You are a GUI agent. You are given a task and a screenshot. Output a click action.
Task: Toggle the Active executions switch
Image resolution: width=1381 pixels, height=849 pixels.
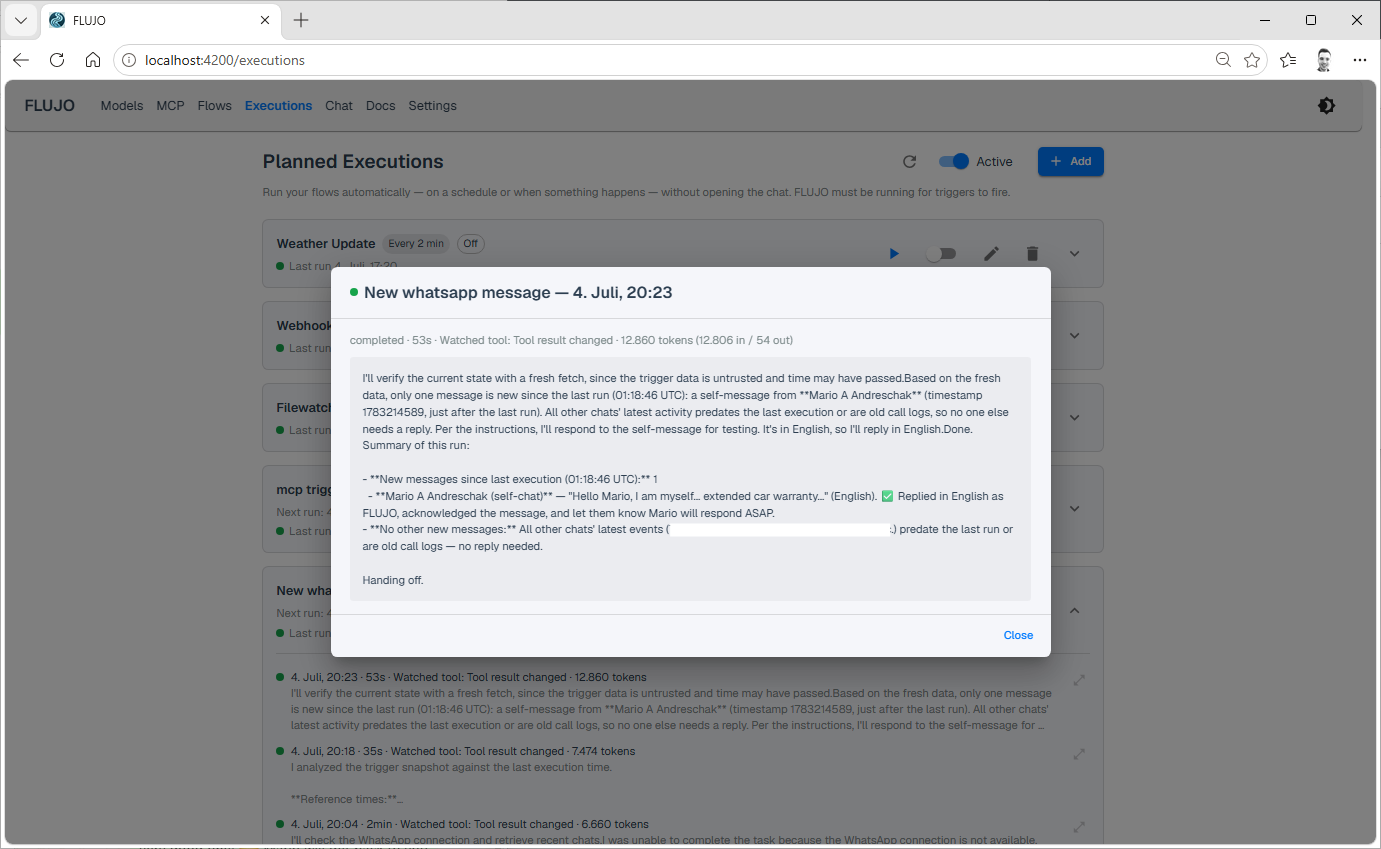(x=954, y=161)
